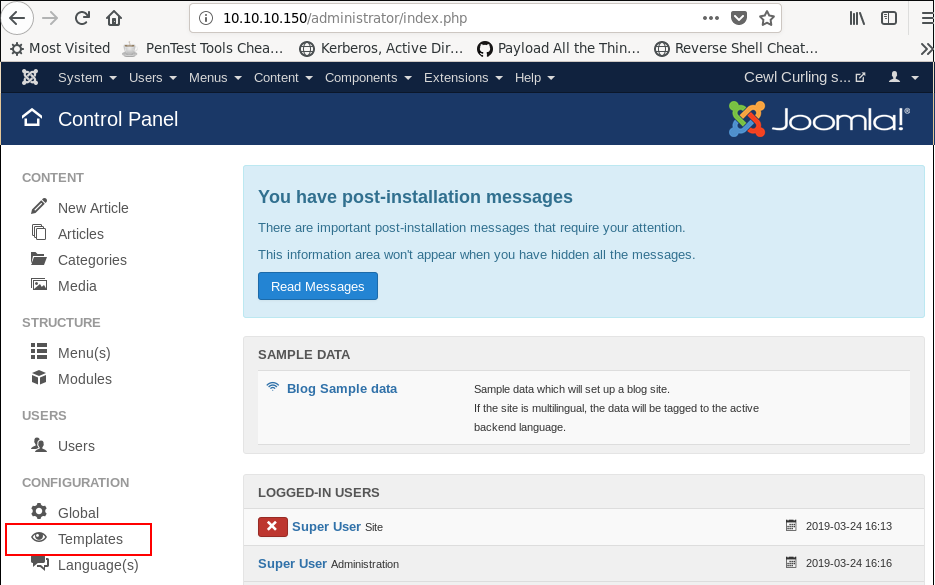Open the System dropdown menu
This screenshot has width=935, height=585.
86,78
